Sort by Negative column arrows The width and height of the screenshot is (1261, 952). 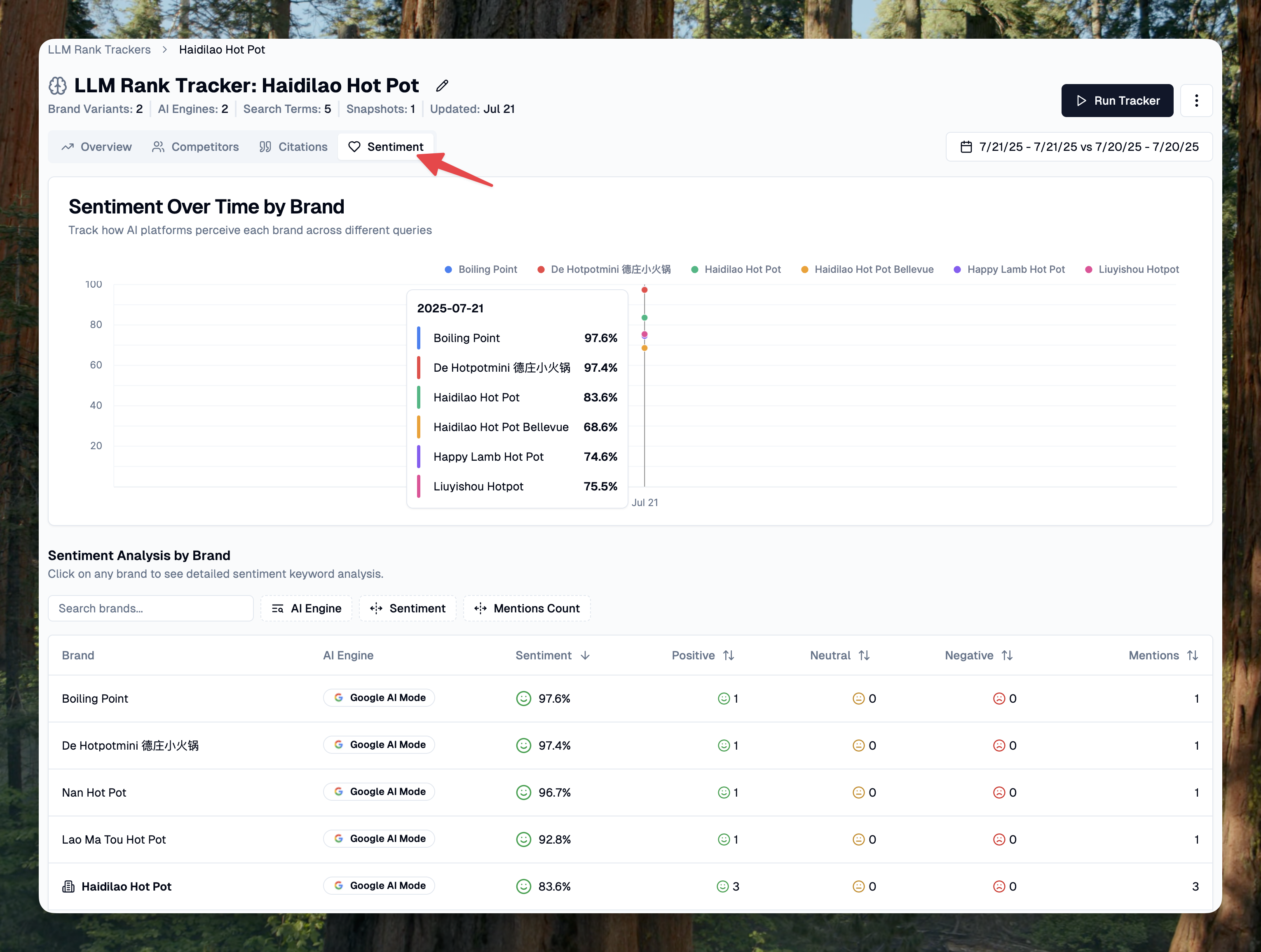pyautogui.click(x=1007, y=656)
